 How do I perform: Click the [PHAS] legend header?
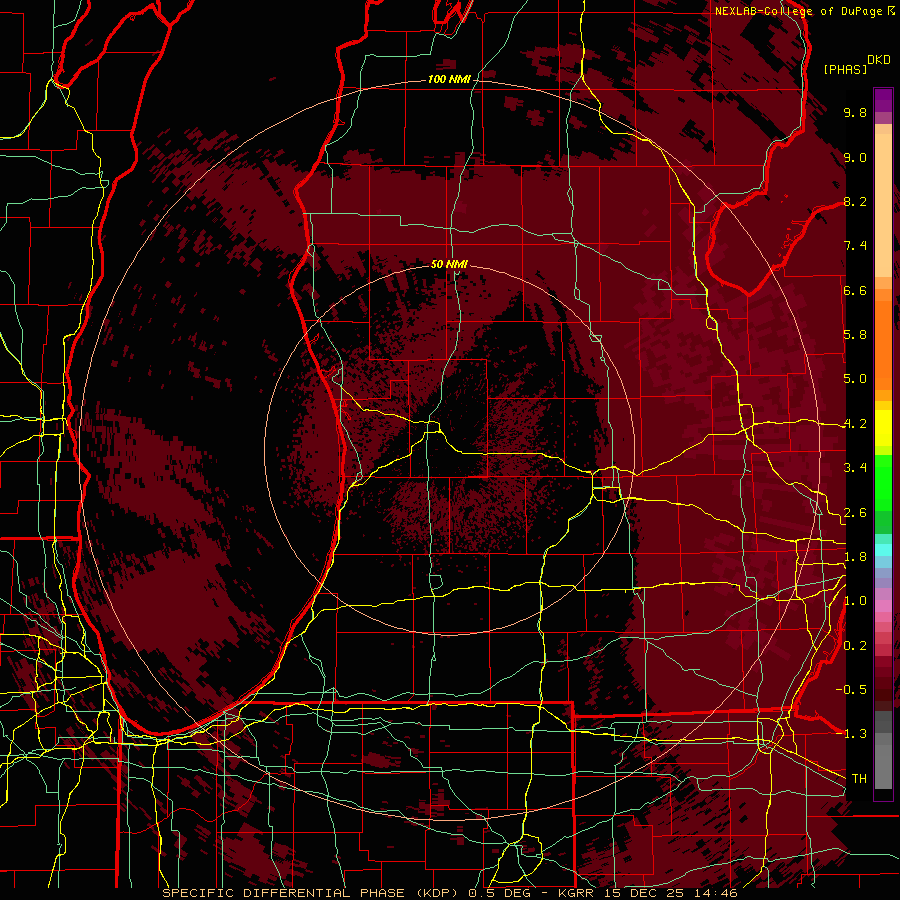(845, 69)
